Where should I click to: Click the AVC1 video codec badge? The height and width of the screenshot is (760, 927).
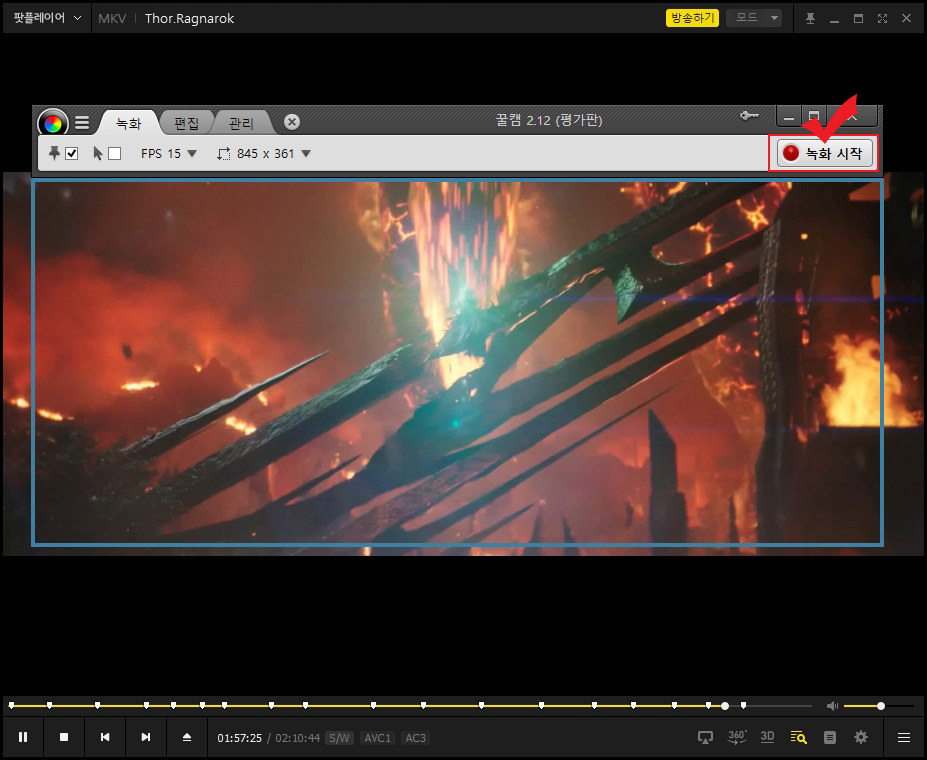tap(378, 738)
